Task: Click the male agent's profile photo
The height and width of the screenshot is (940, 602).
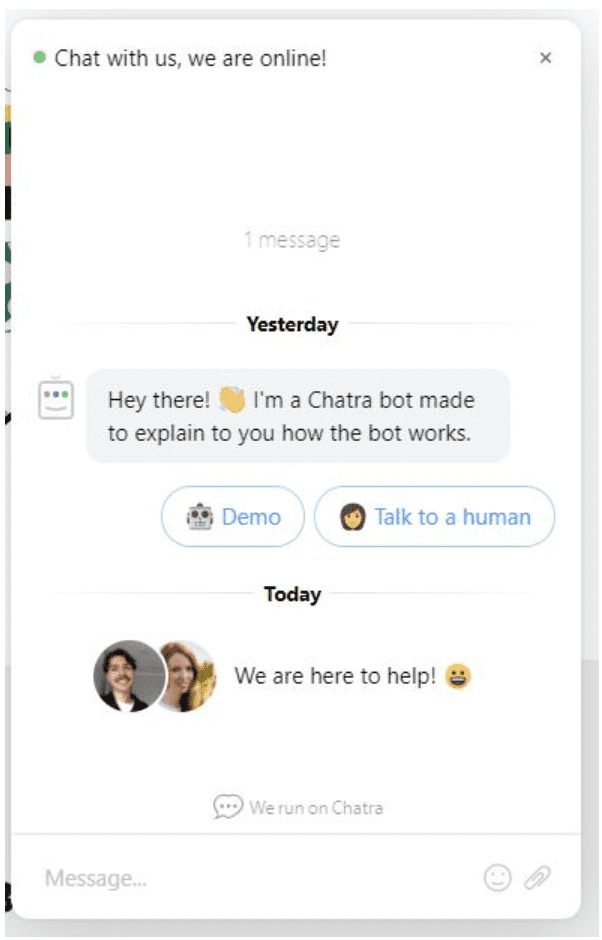Action: [129, 676]
